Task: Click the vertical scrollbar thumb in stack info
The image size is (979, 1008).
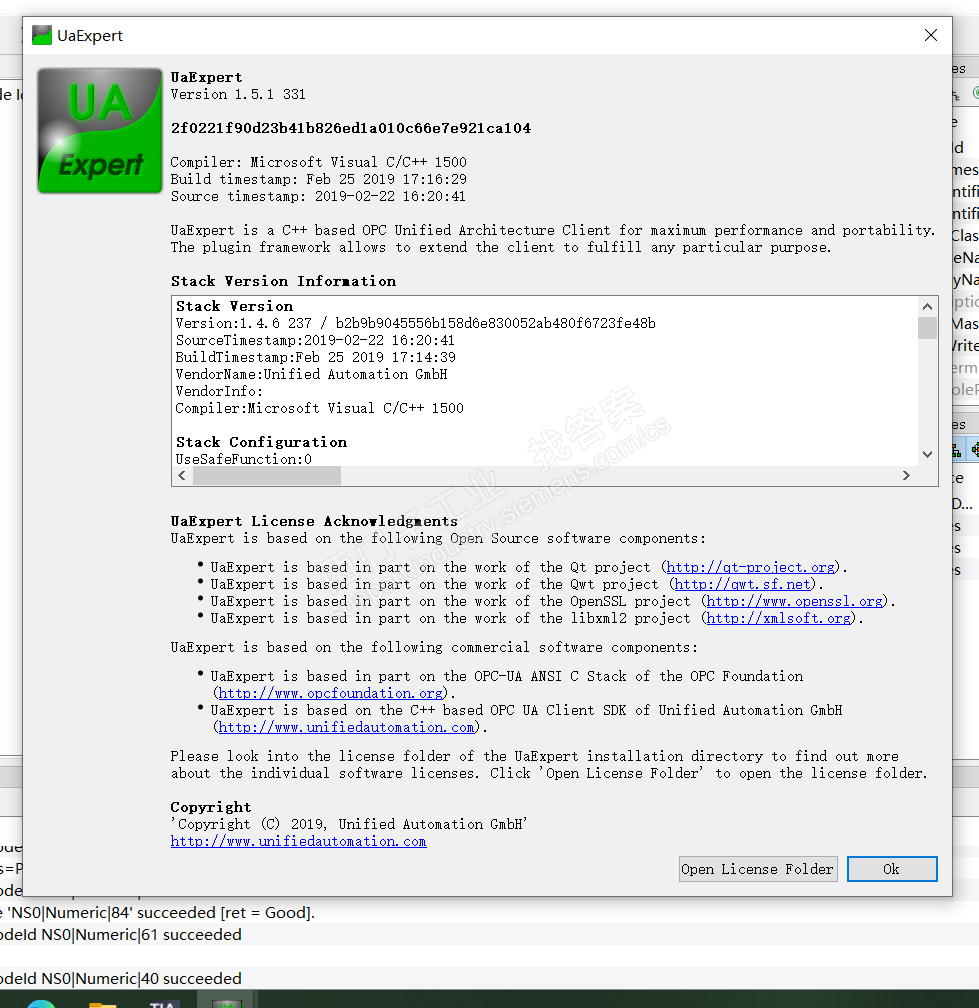Action: [x=927, y=327]
